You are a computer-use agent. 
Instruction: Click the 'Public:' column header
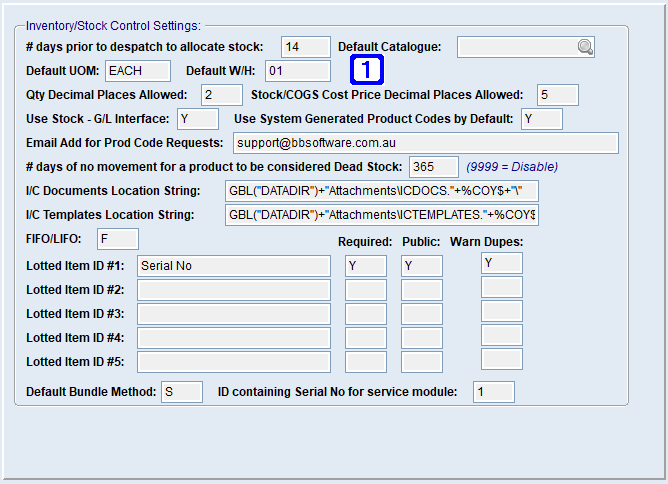[421, 242]
